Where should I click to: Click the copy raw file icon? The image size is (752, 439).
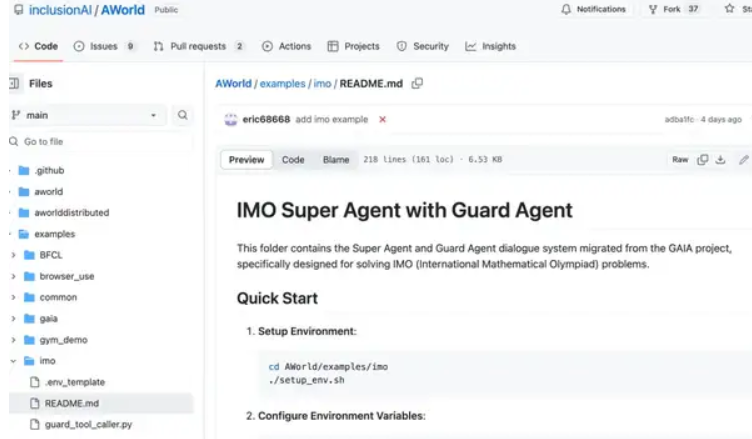pos(703,160)
